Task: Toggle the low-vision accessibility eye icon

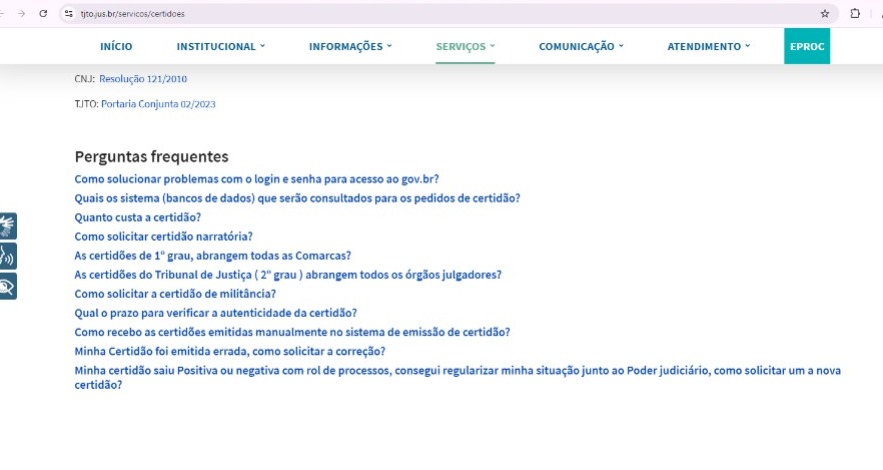Action: pos(8,286)
